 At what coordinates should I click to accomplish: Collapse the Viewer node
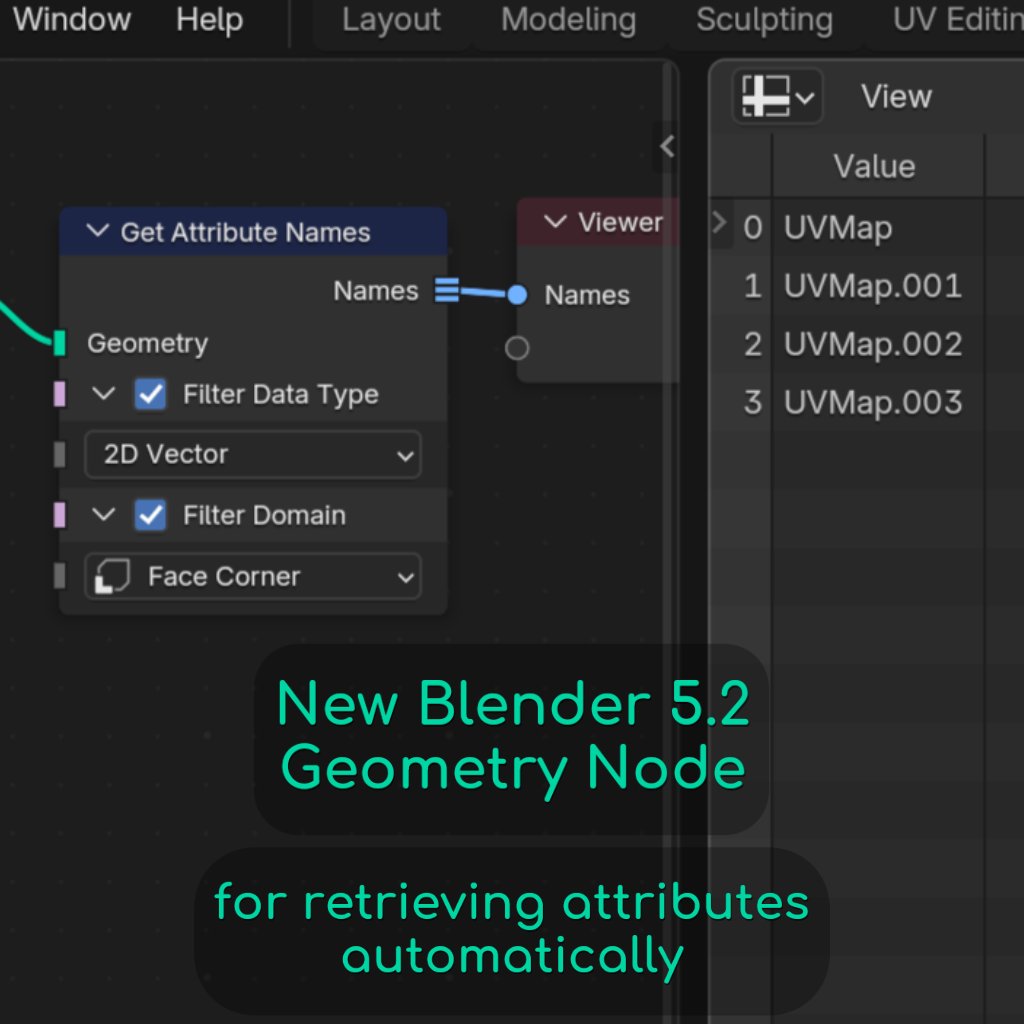pyautogui.click(x=555, y=222)
